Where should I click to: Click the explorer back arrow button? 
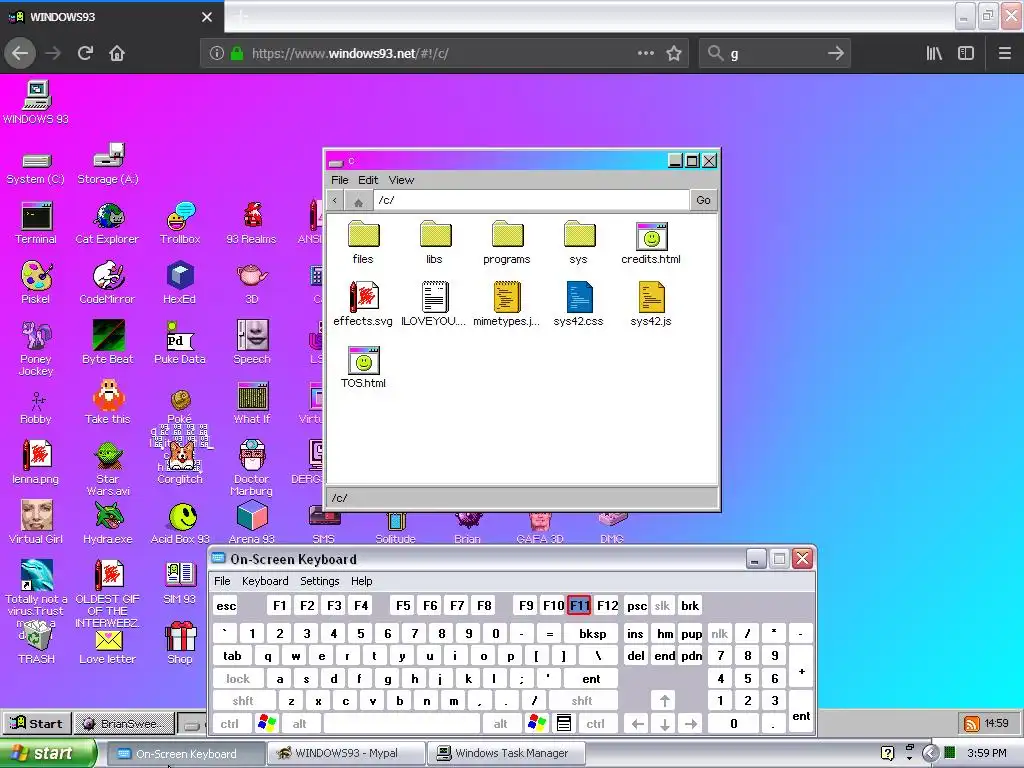pyautogui.click(x=335, y=200)
